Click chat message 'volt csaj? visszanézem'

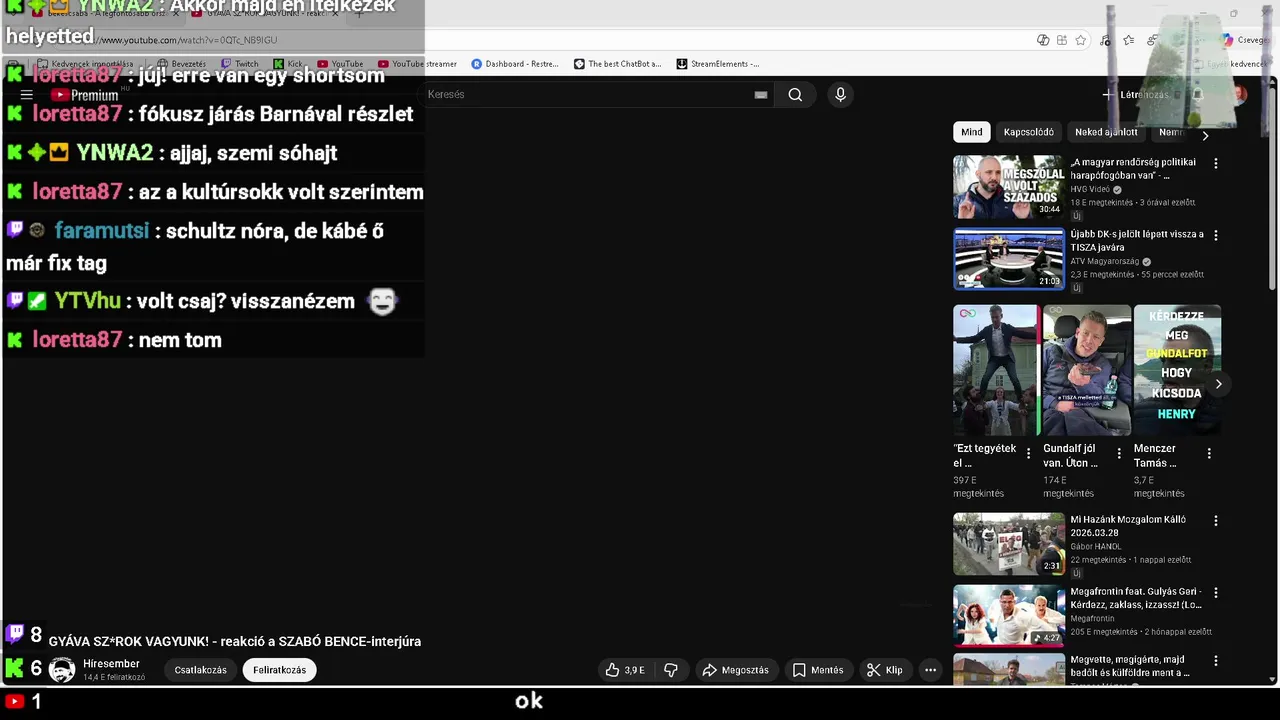(246, 302)
